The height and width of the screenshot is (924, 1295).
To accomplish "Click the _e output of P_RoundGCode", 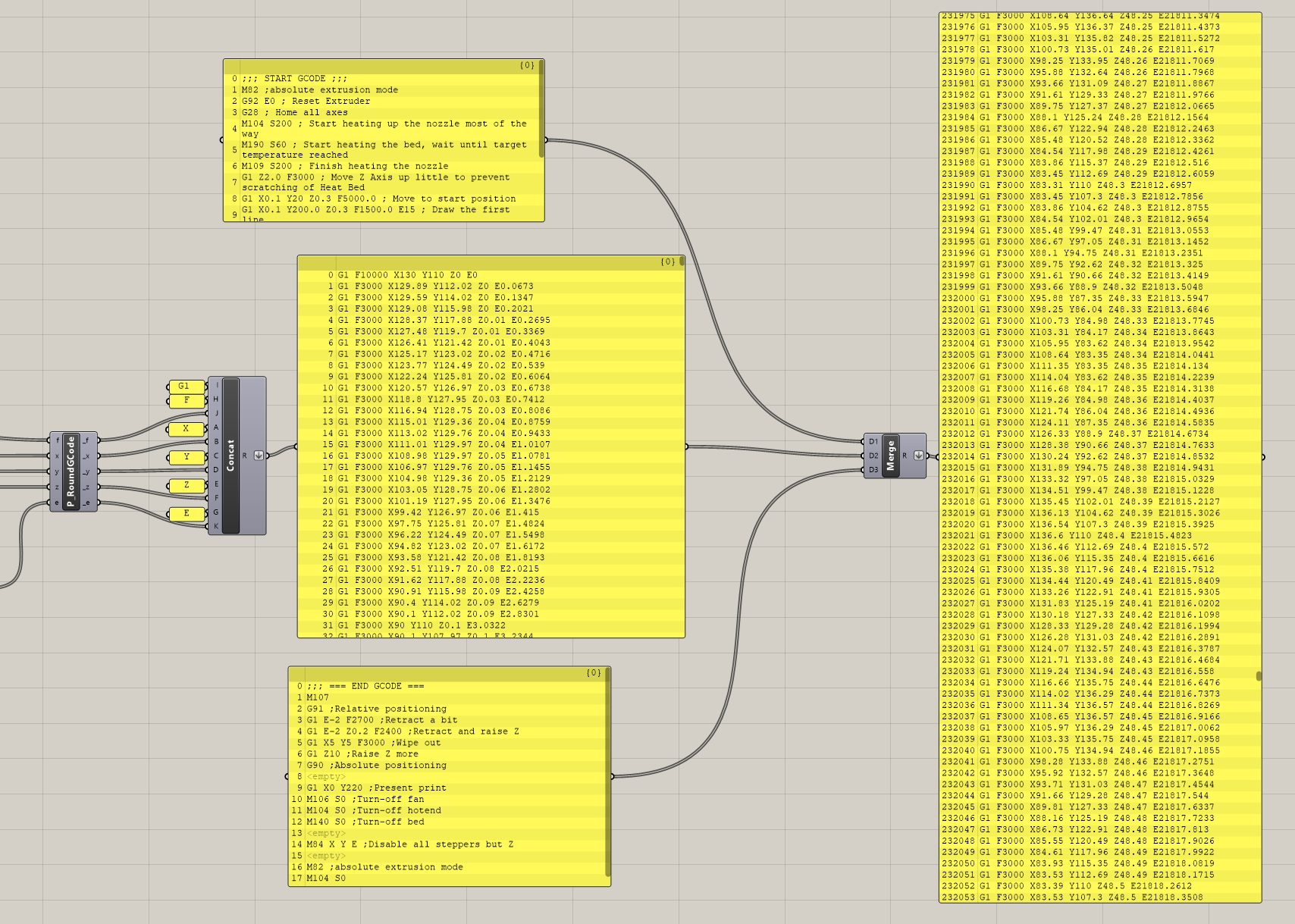I will coord(87,503).
